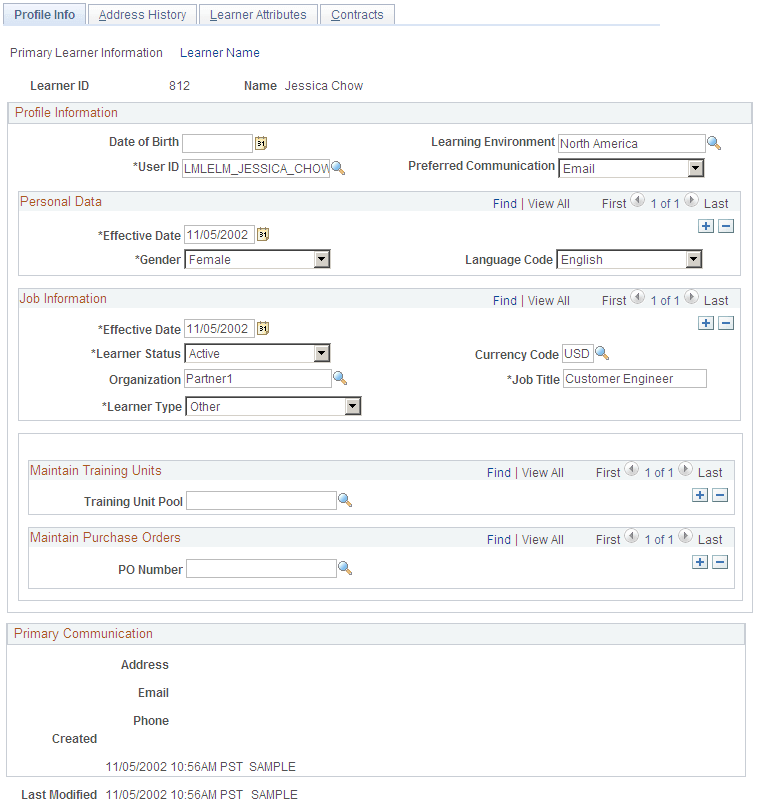Open the Gender dropdown

click(x=322, y=259)
